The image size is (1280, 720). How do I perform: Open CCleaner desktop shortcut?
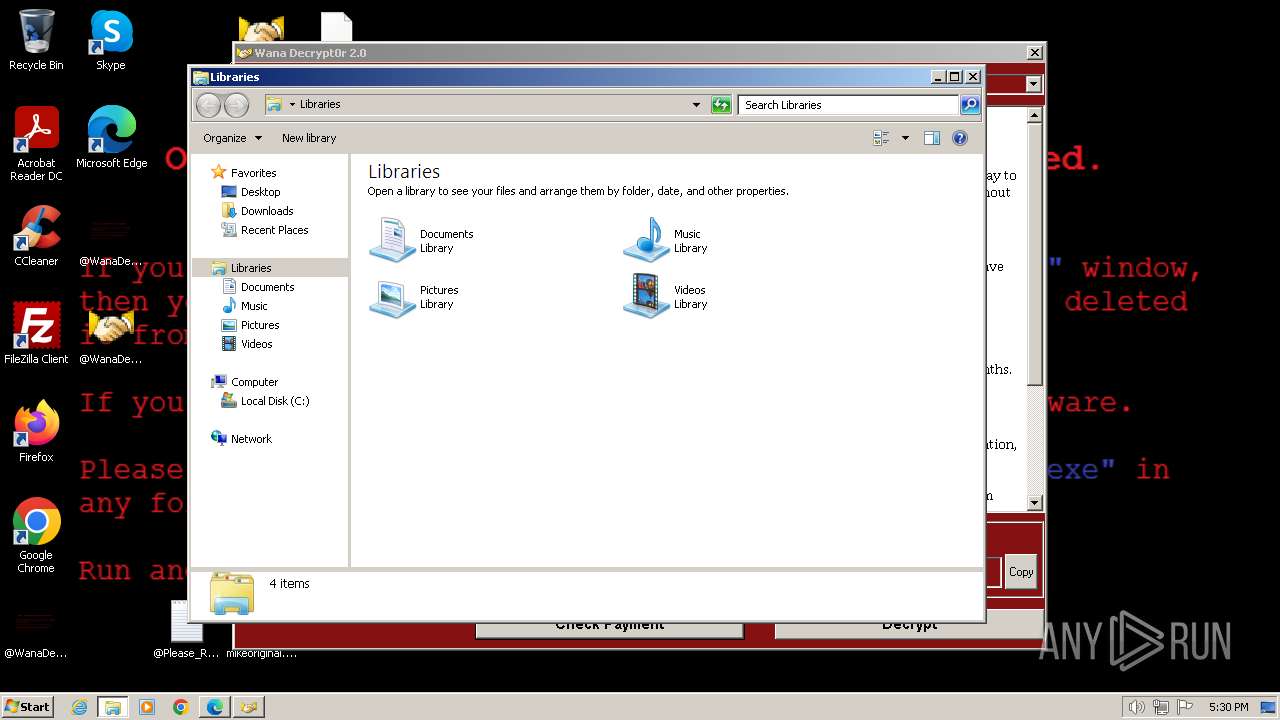[36, 236]
